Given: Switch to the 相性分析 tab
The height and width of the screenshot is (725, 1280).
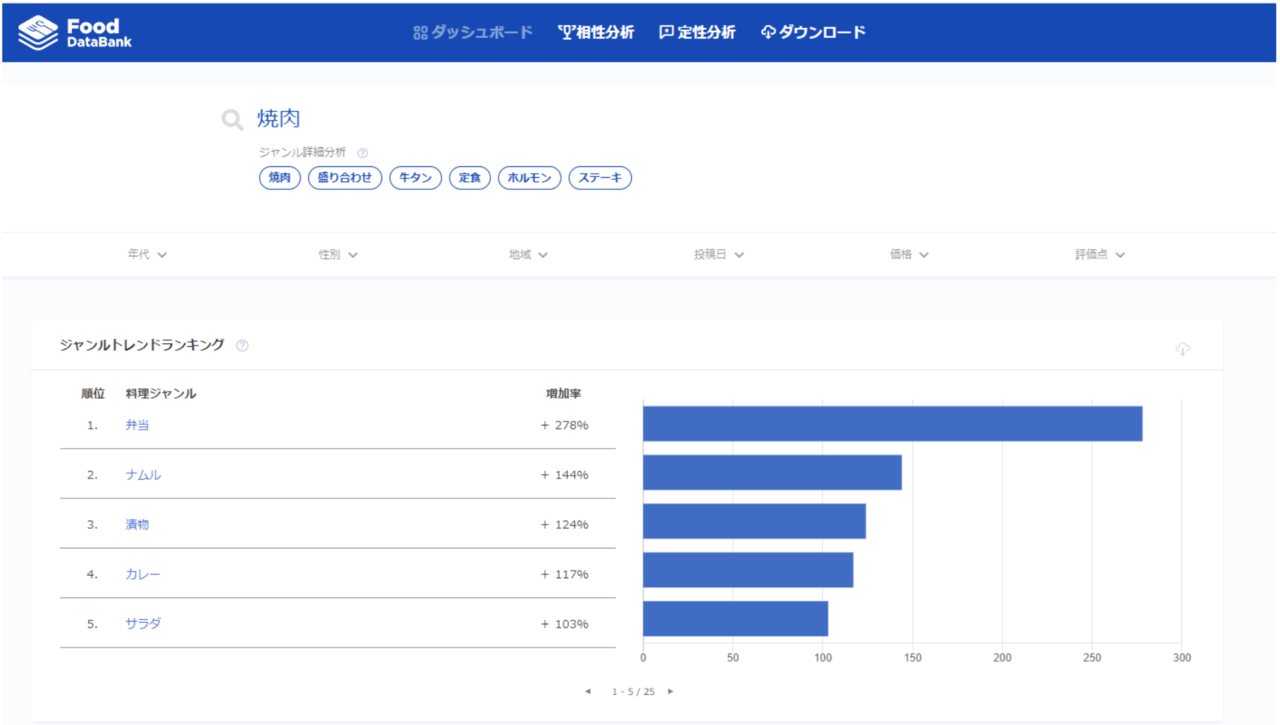Looking at the screenshot, I should (596, 32).
